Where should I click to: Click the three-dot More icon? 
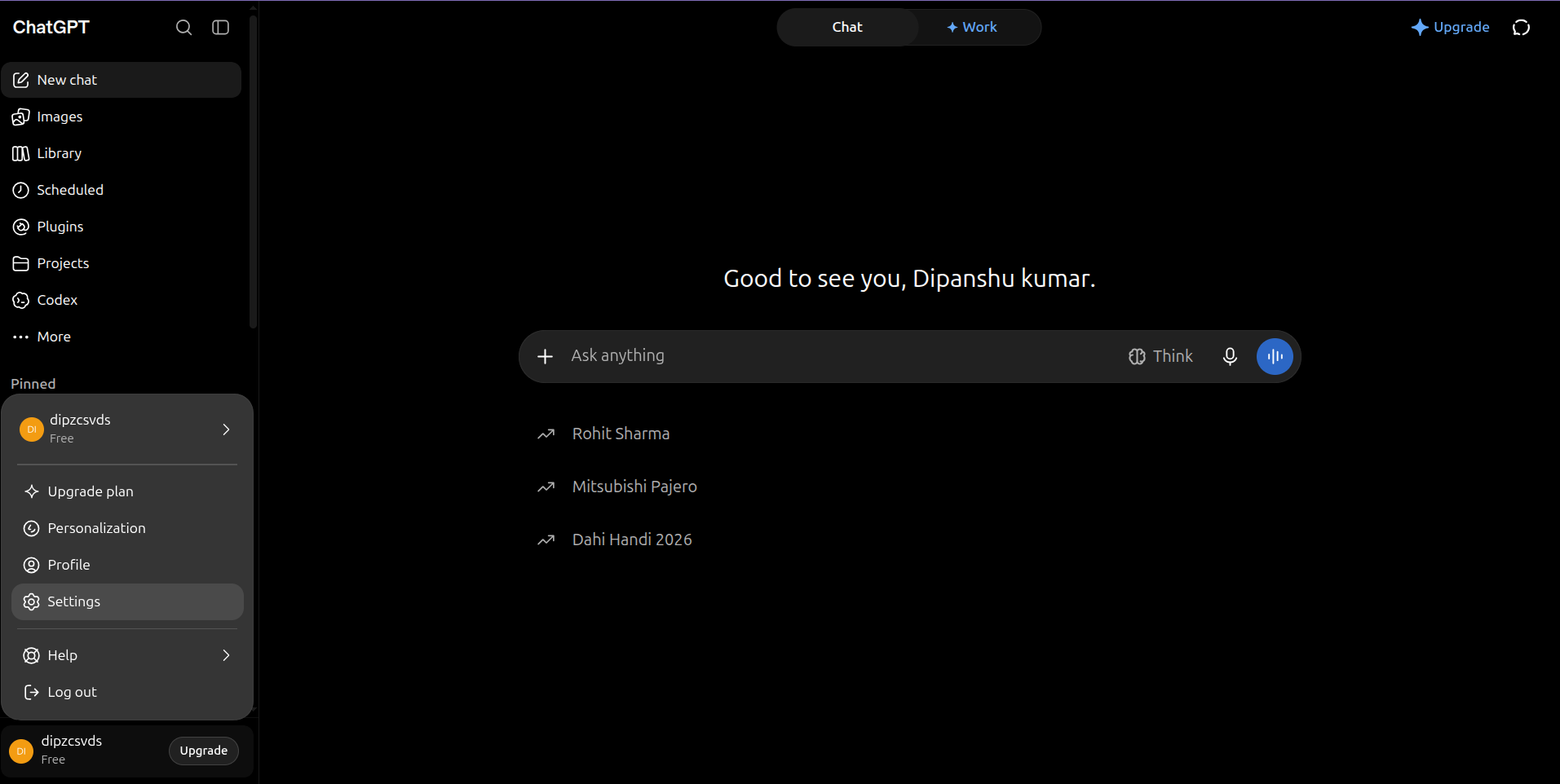(21, 337)
